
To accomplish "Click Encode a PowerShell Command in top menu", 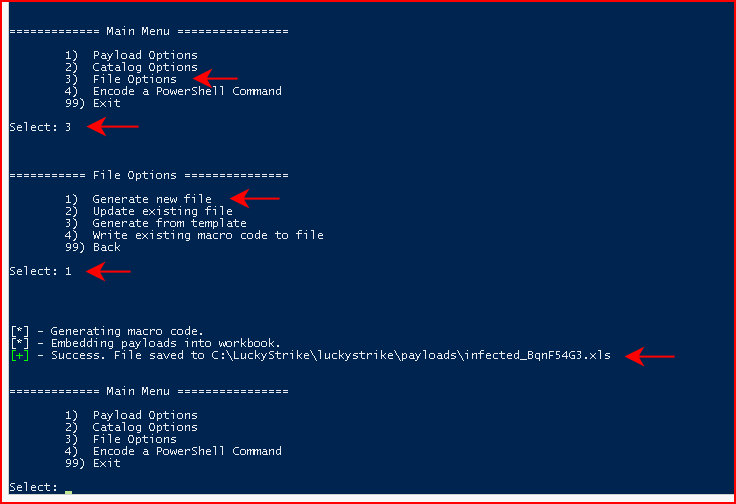I will [187, 91].
